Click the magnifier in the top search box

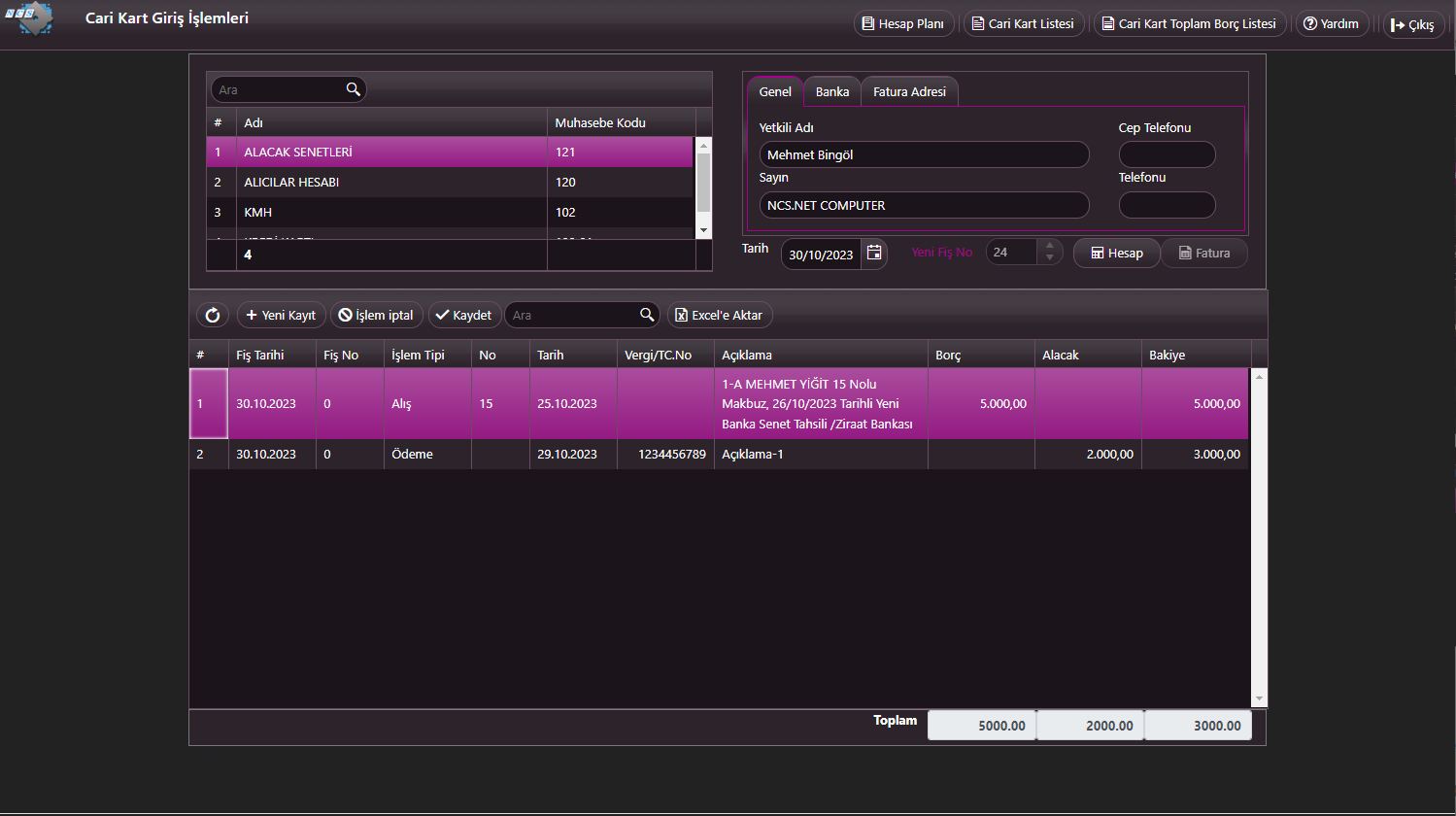pyautogui.click(x=354, y=89)
